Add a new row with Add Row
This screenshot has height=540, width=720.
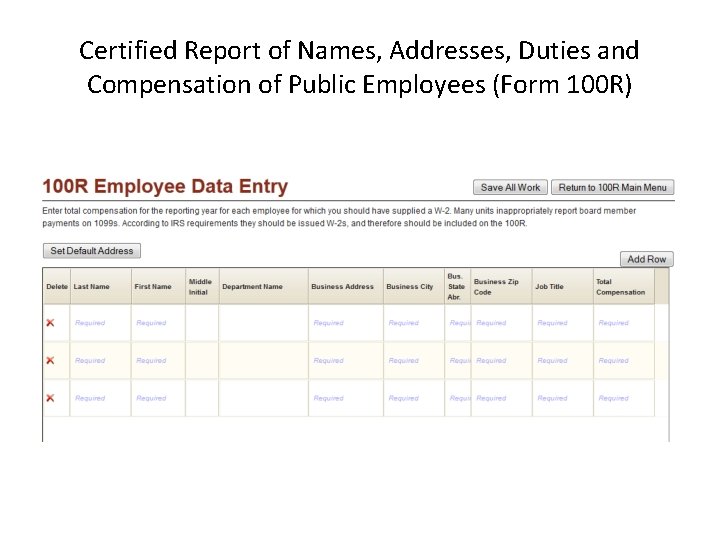click(647, 259)
